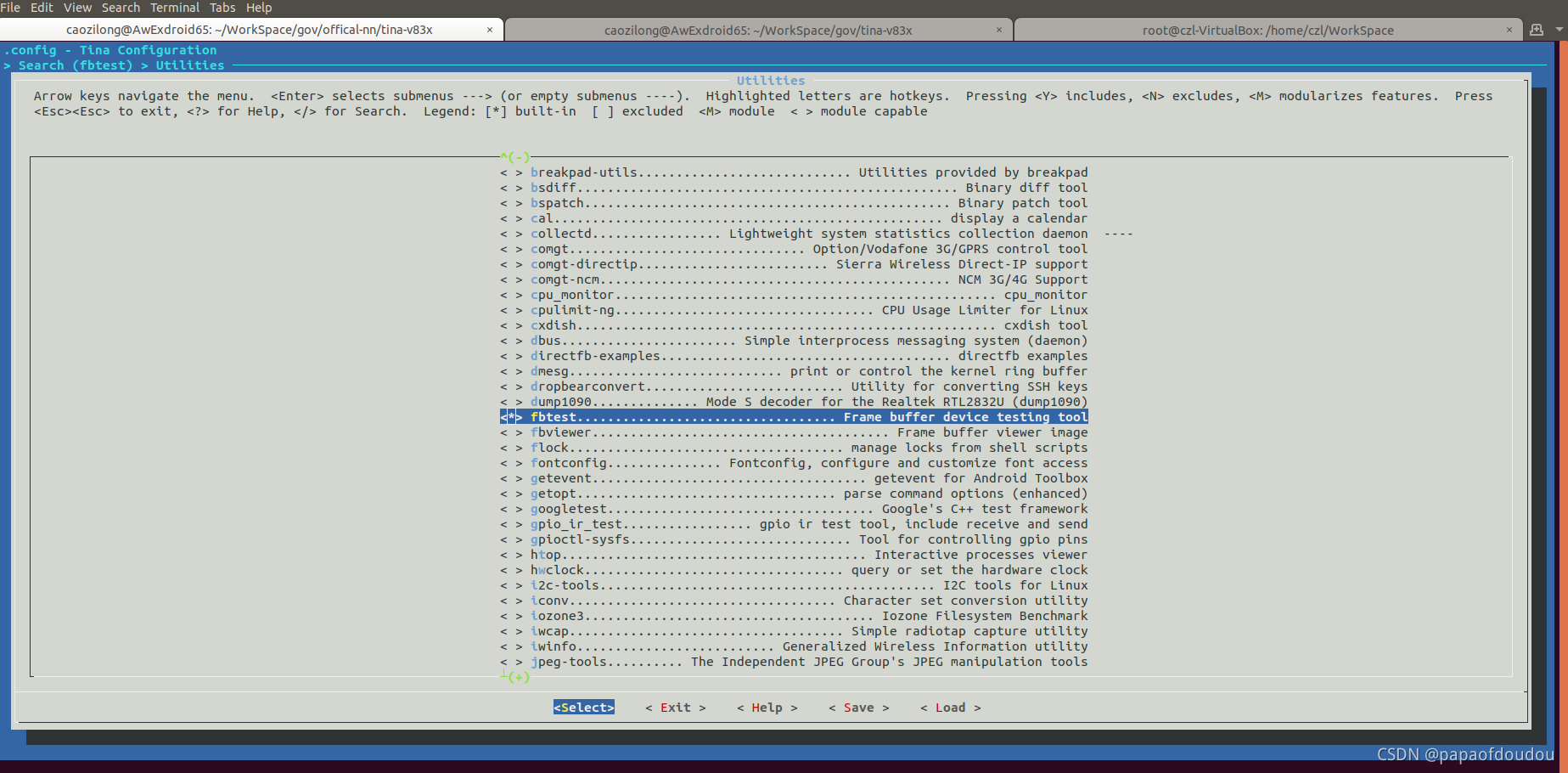Select the iconv entry
The image size is (1568, 773).
pyautogui.click(x=794, y=601)
